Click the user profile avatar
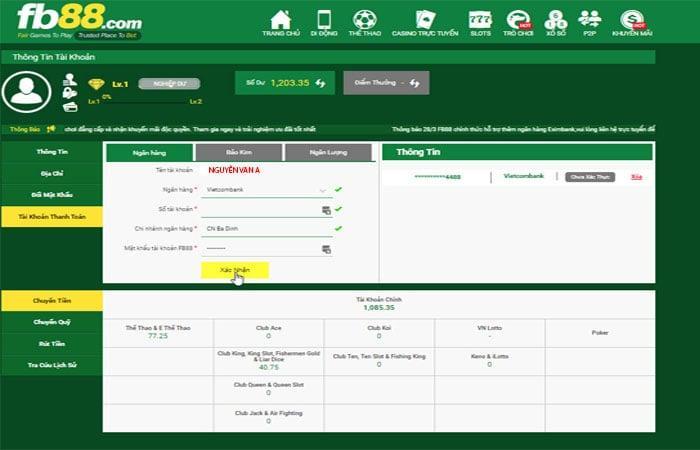700x450 pixels. pyautogui.click(x=27, y=92)
